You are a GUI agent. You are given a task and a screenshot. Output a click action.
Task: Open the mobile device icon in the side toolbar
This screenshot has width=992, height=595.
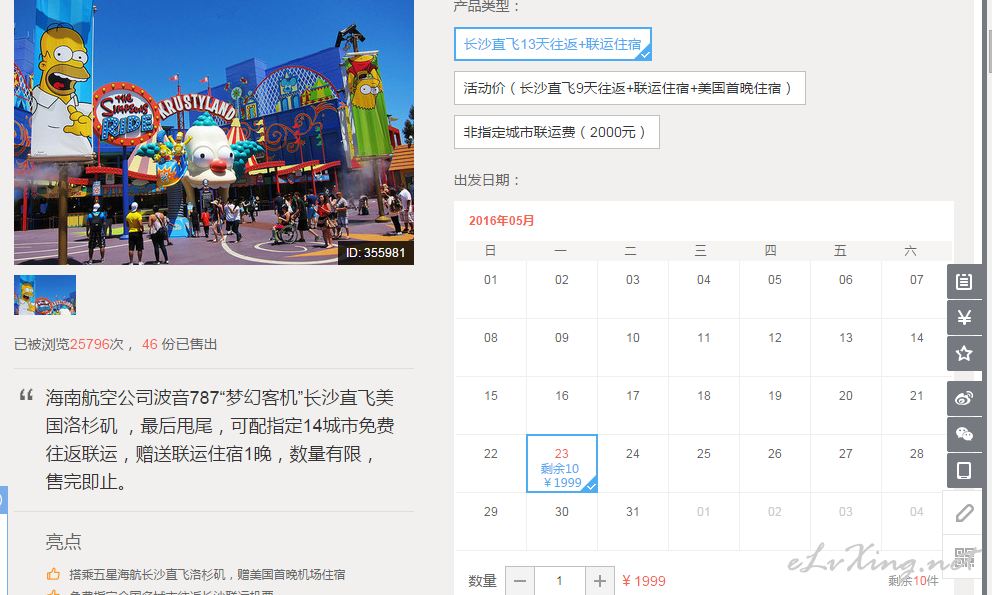click(964, 470)
